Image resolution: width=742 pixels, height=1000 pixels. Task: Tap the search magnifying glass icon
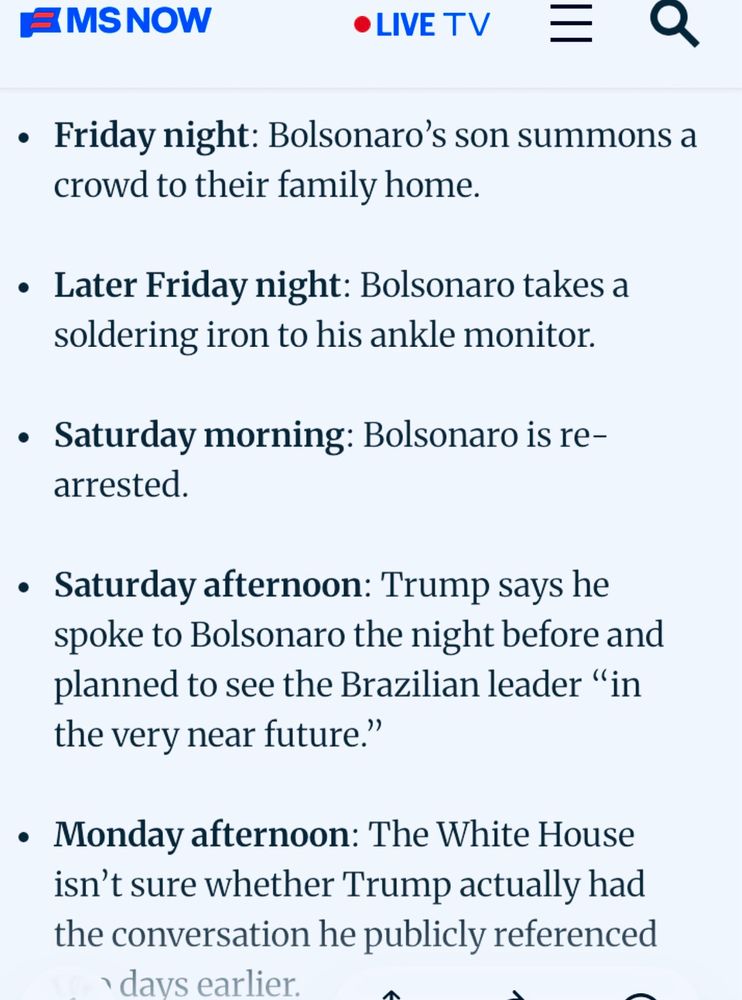(674, 24)
